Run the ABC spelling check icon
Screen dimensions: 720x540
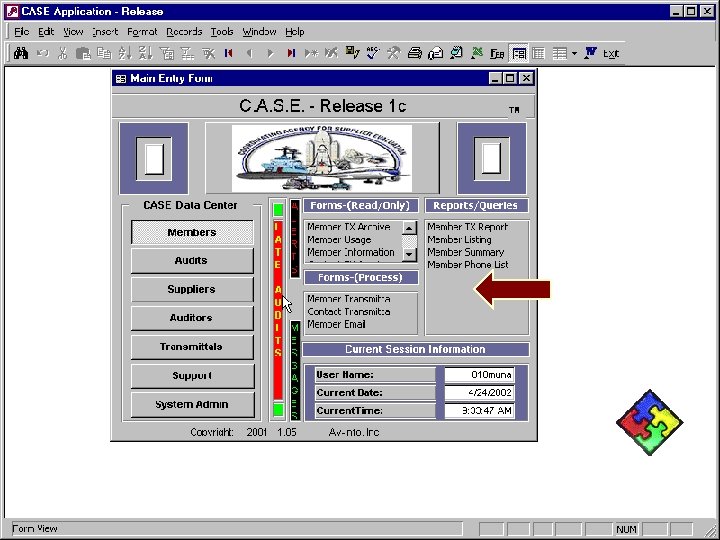373,53
